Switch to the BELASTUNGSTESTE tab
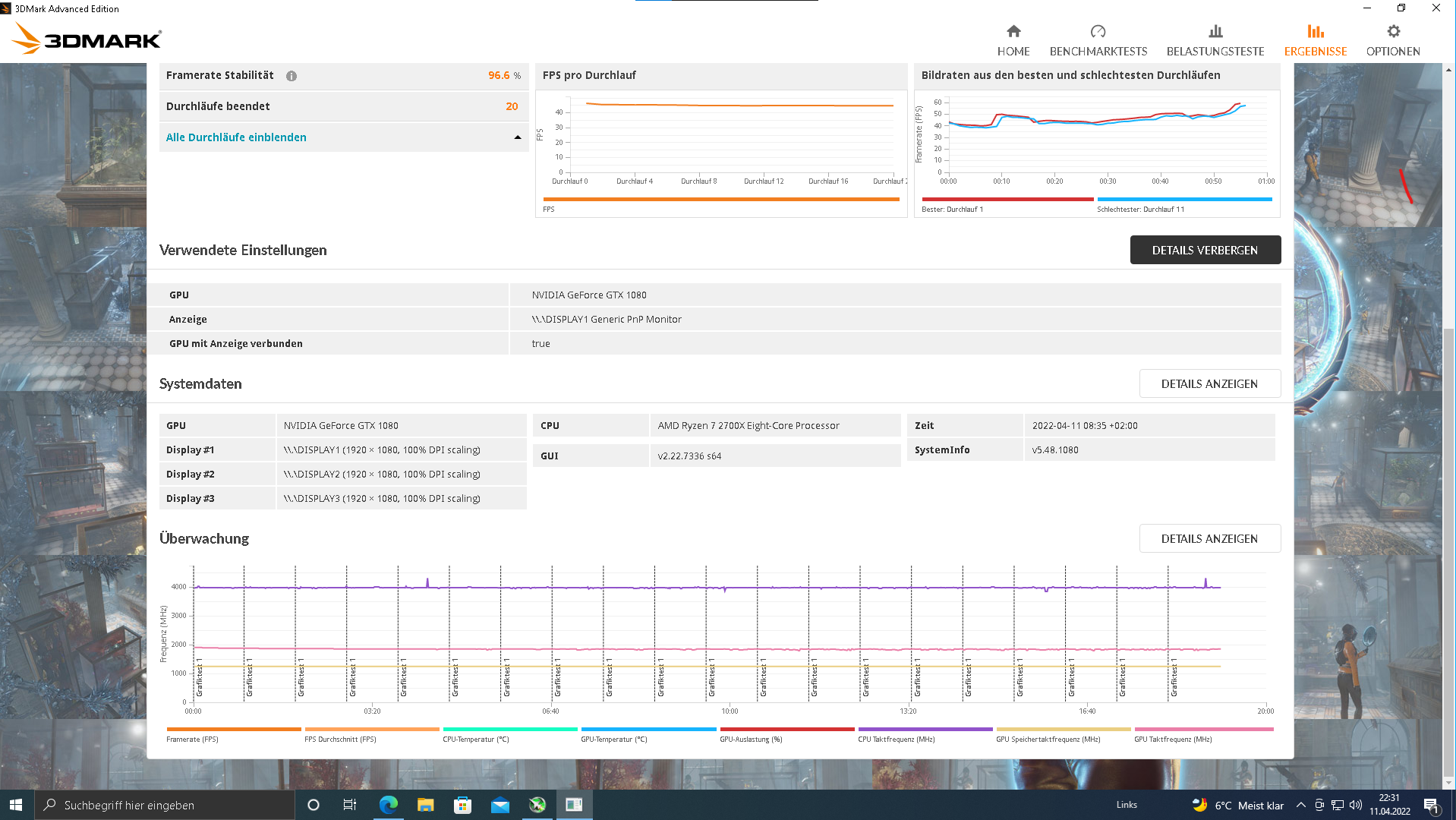The image size is (1456, 820). coord(1215,40)
